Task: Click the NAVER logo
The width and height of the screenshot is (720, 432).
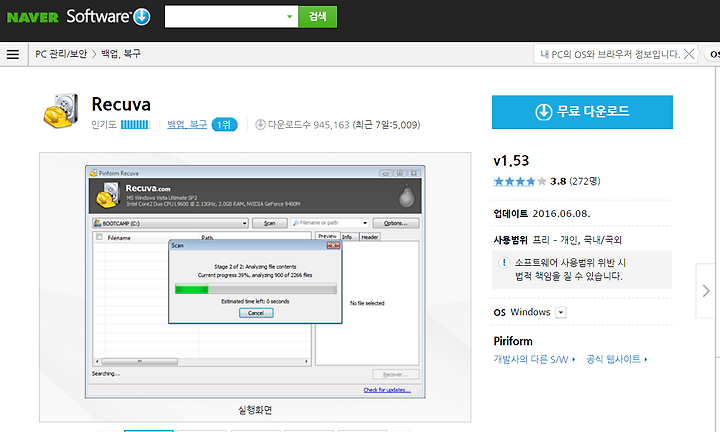Action: tap(33, 17)
